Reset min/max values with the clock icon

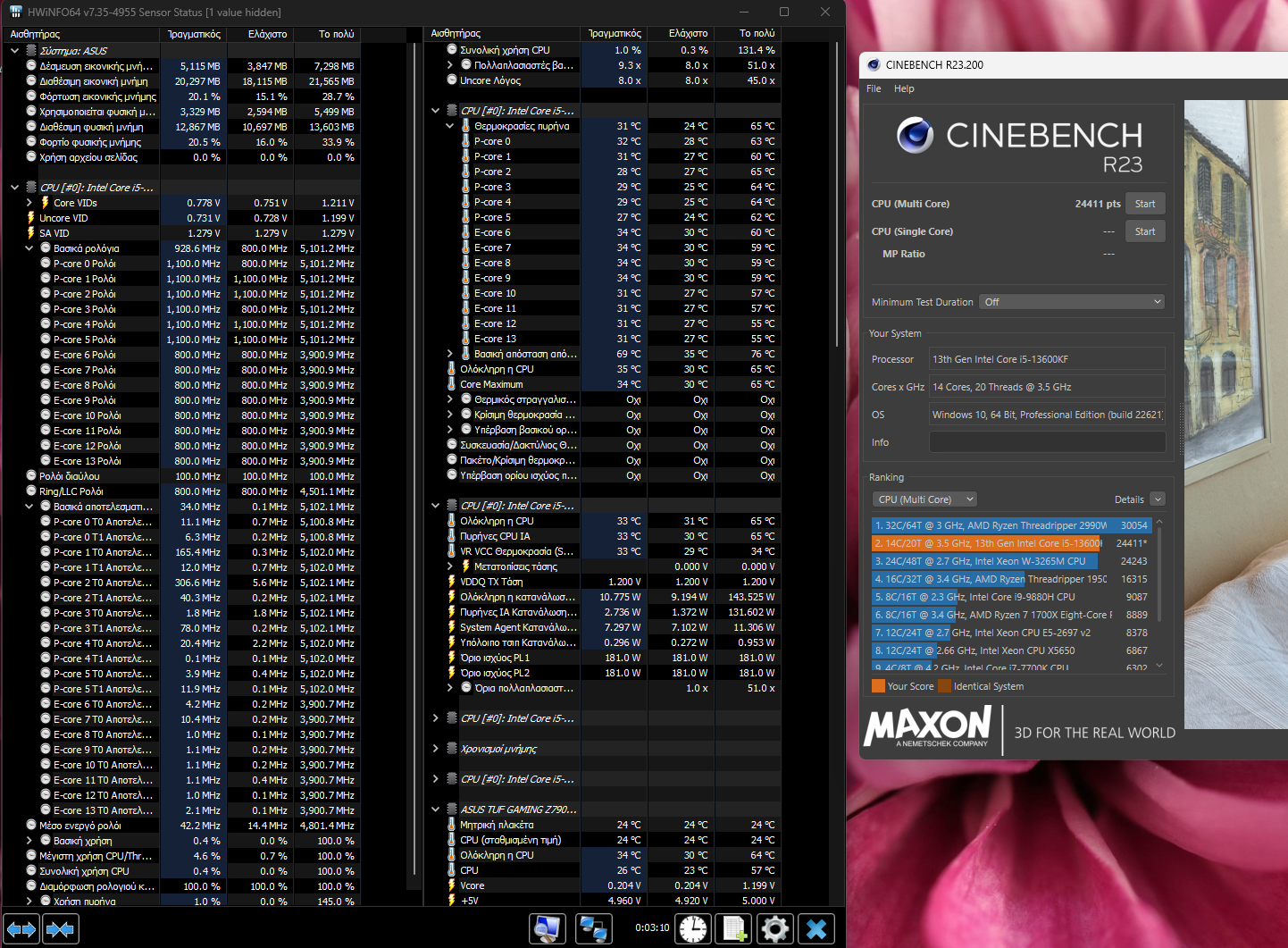692,929
